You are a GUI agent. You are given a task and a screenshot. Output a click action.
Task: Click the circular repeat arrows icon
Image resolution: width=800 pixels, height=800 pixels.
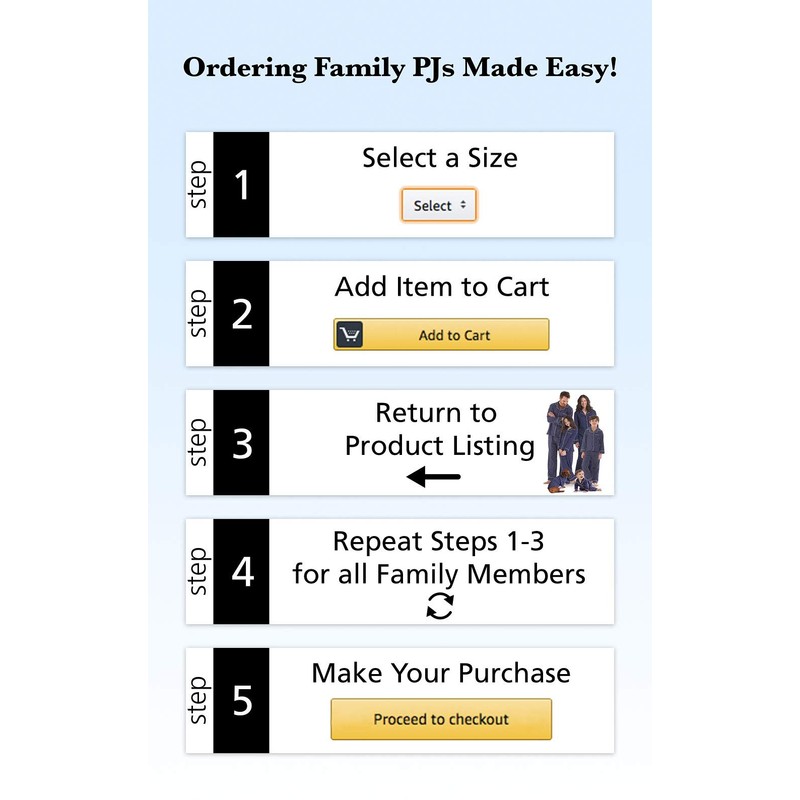click(x=440, y=606)
